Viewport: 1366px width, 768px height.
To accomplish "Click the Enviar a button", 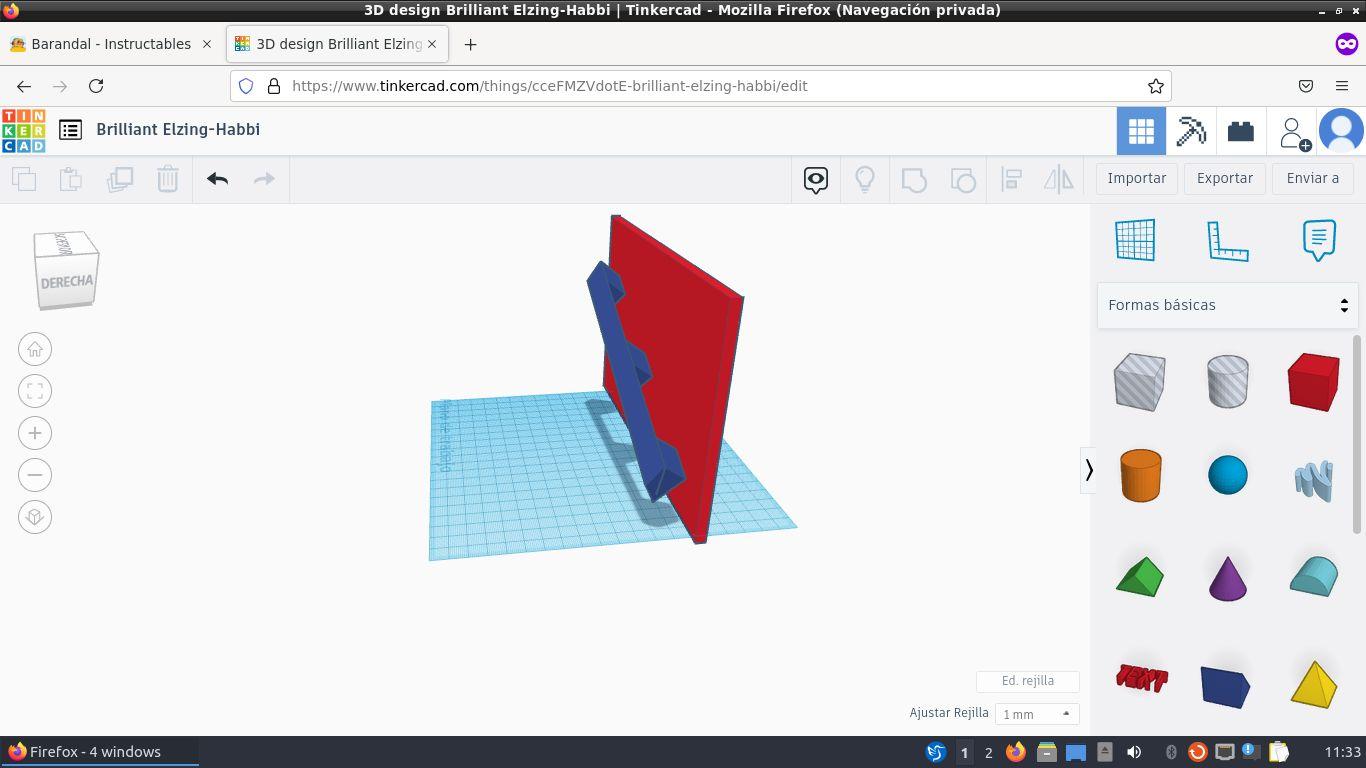I will point(1313,178).
